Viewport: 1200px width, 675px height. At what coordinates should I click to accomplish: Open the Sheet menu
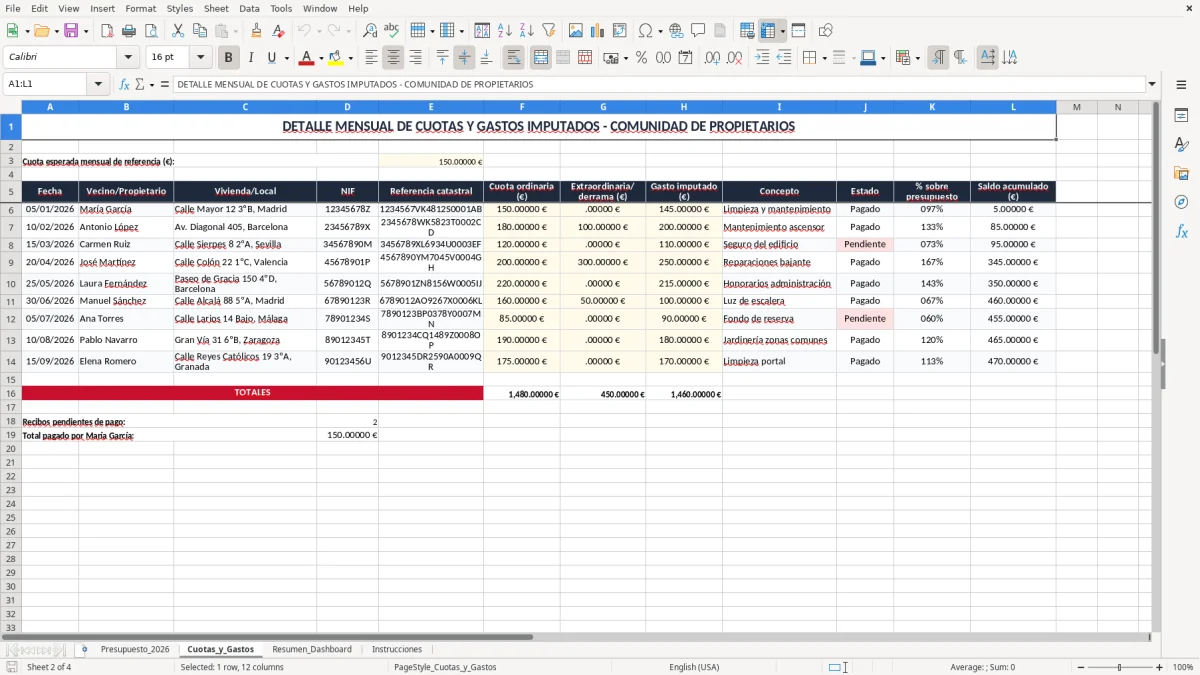(x=216, y=8)
